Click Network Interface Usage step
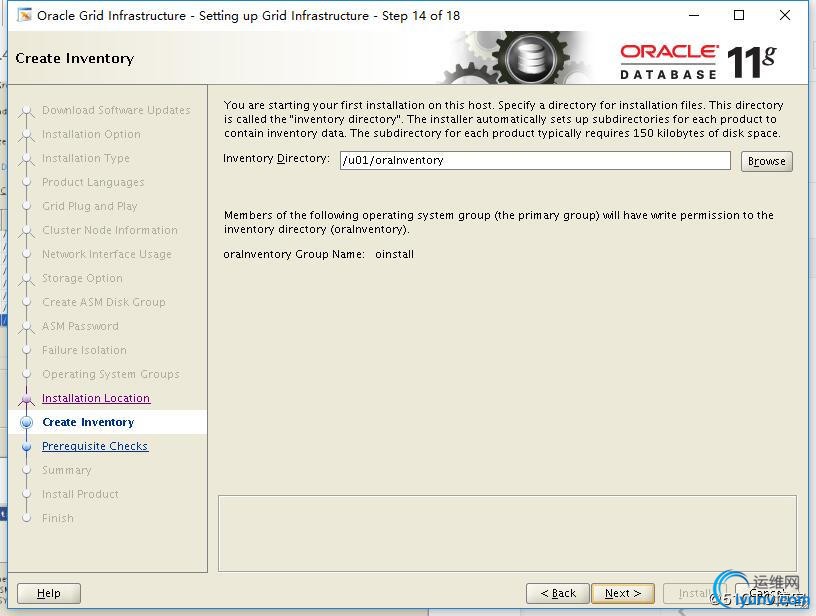The image size is (816, 616). 107,254
